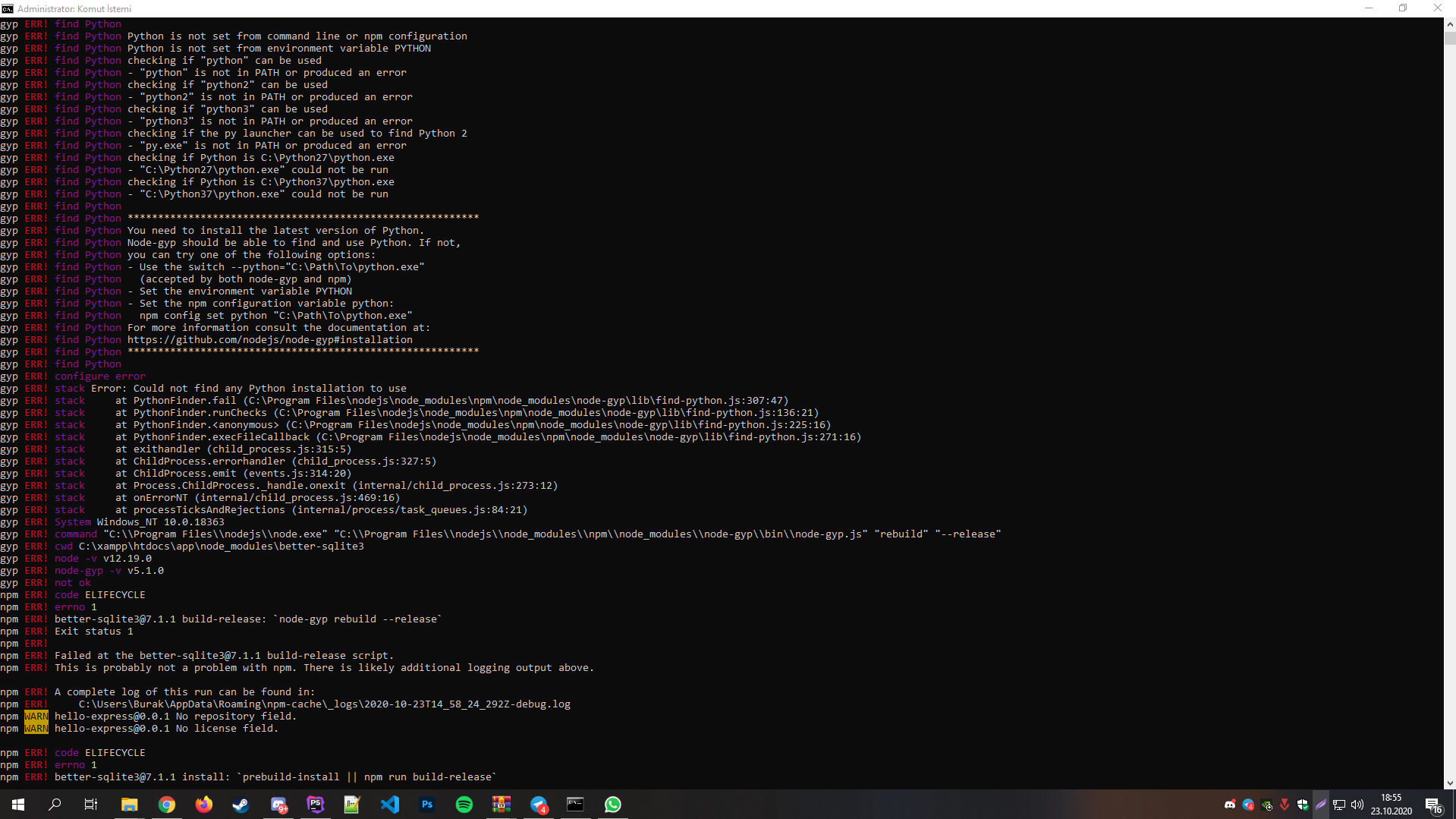Switch to Visual Studio Code on taskbar
Screen dimensions: 1456x819
[389, 805]
